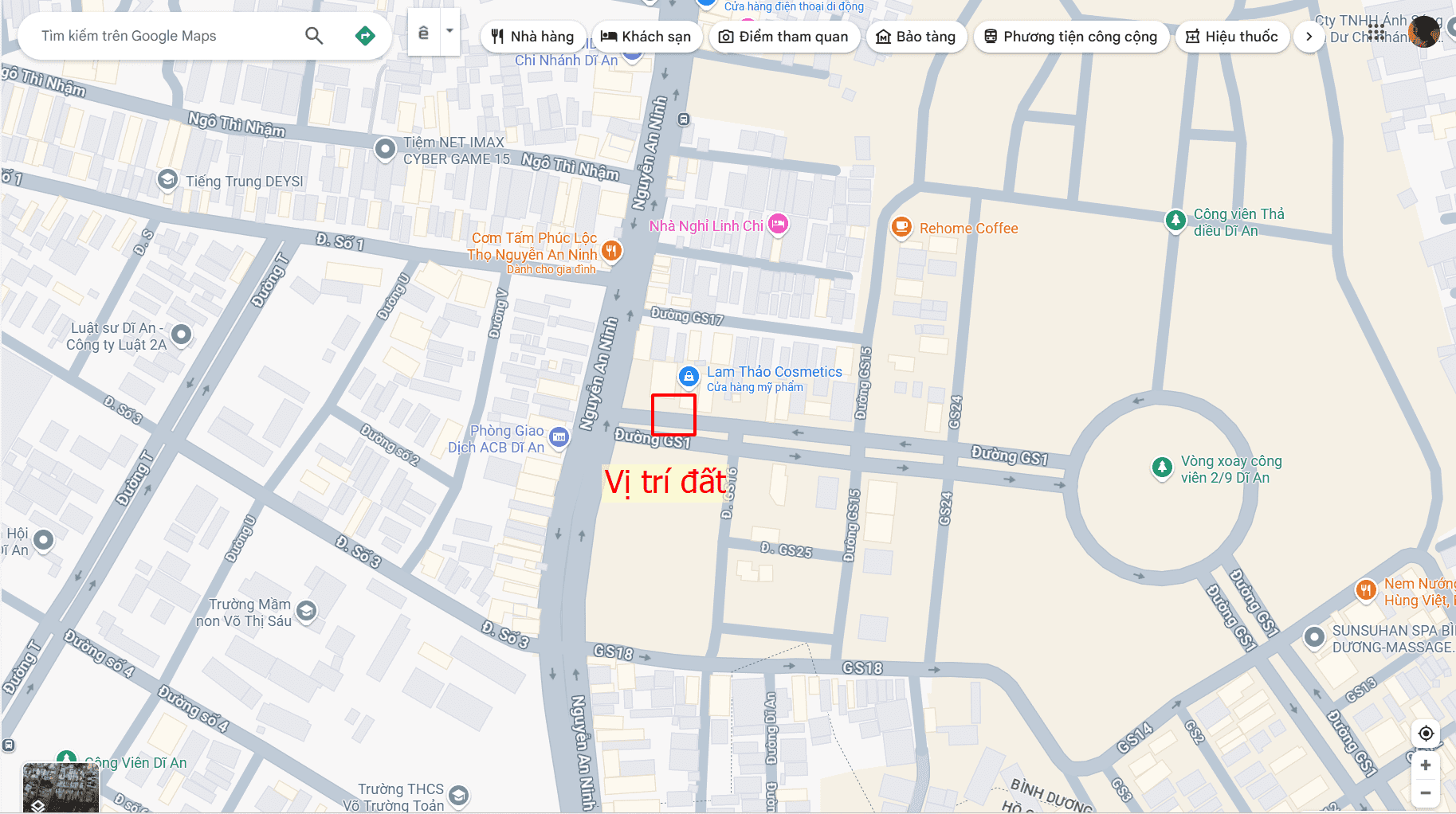This screenshot has height=814, width=1456.
Task: Open directions with the blue arrow icon
Action: coord(365,36)
